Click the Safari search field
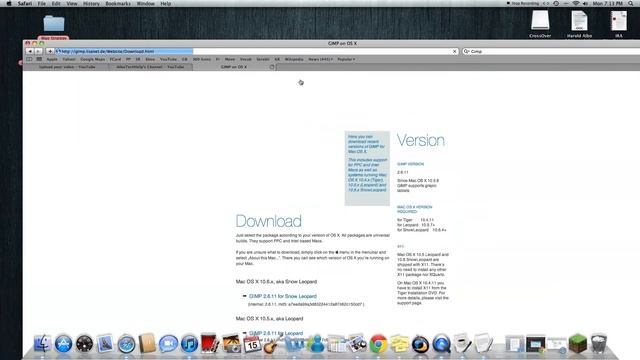This screenshot has height=360, width=640. point(551,51)
